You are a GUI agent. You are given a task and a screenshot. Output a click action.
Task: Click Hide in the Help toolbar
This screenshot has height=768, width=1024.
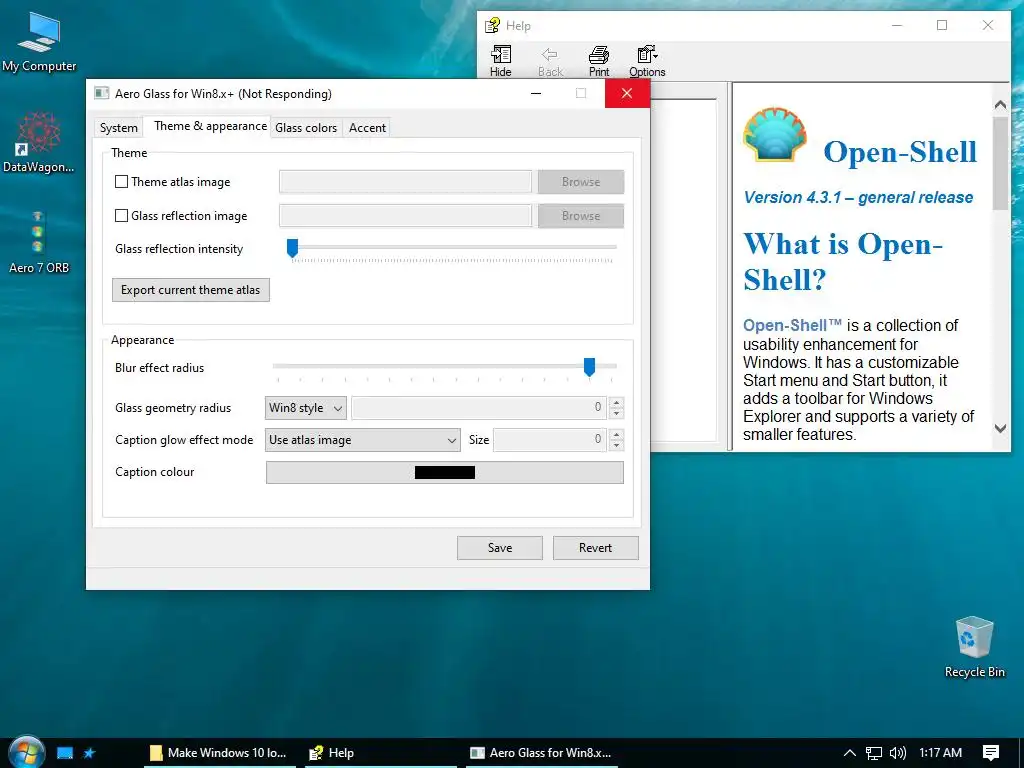(x=501, y=61)
